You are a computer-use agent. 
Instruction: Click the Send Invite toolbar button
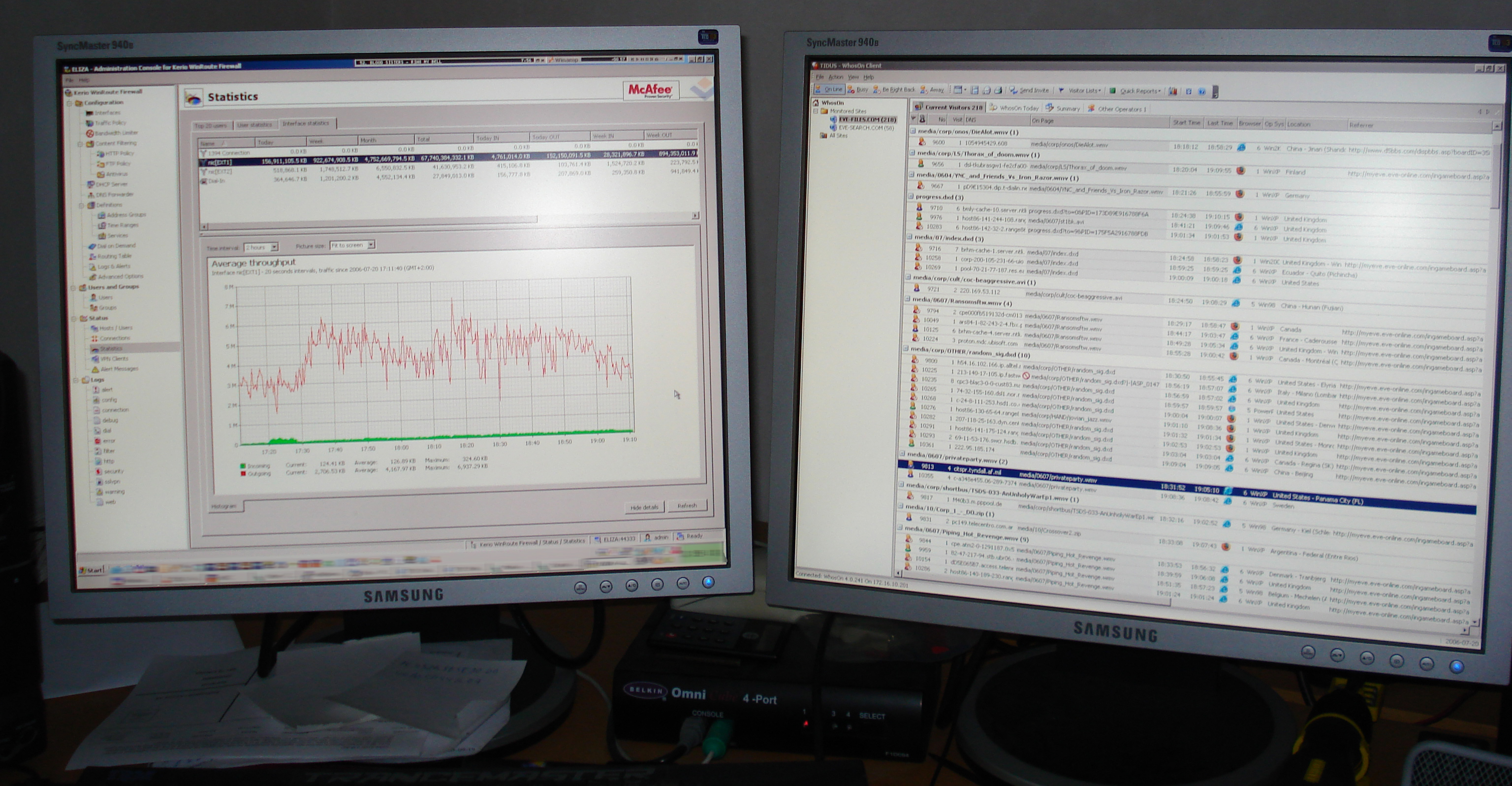[1029, 91]
